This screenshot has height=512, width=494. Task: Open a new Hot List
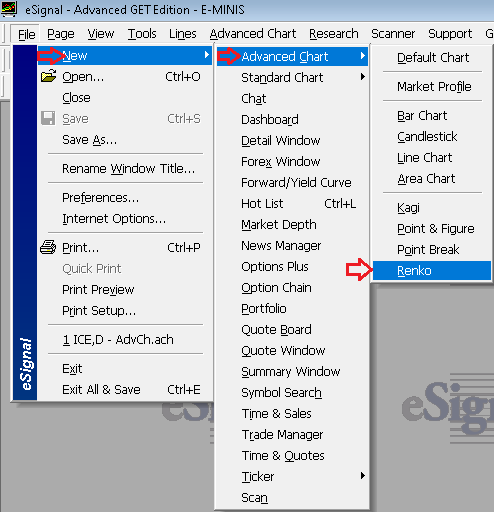[292, 203]
